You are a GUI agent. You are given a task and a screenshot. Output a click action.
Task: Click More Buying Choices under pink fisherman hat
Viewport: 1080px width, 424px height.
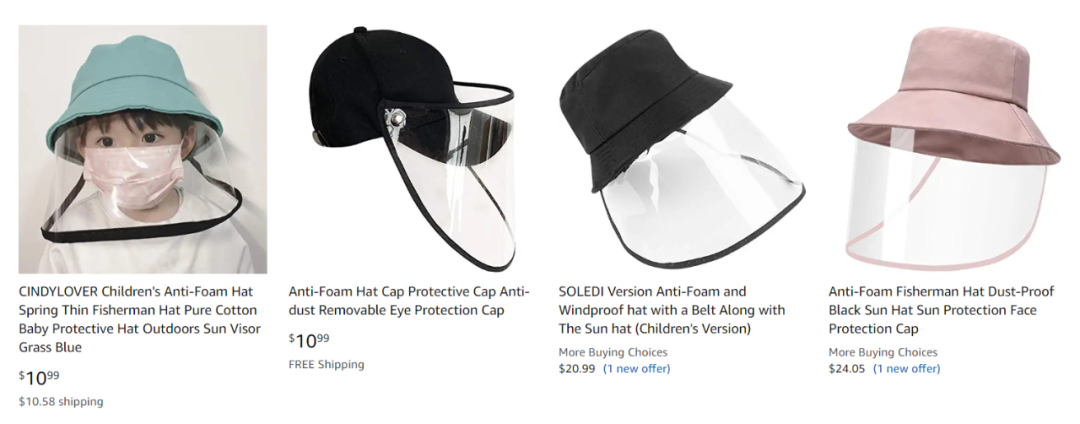pos(883,352)
